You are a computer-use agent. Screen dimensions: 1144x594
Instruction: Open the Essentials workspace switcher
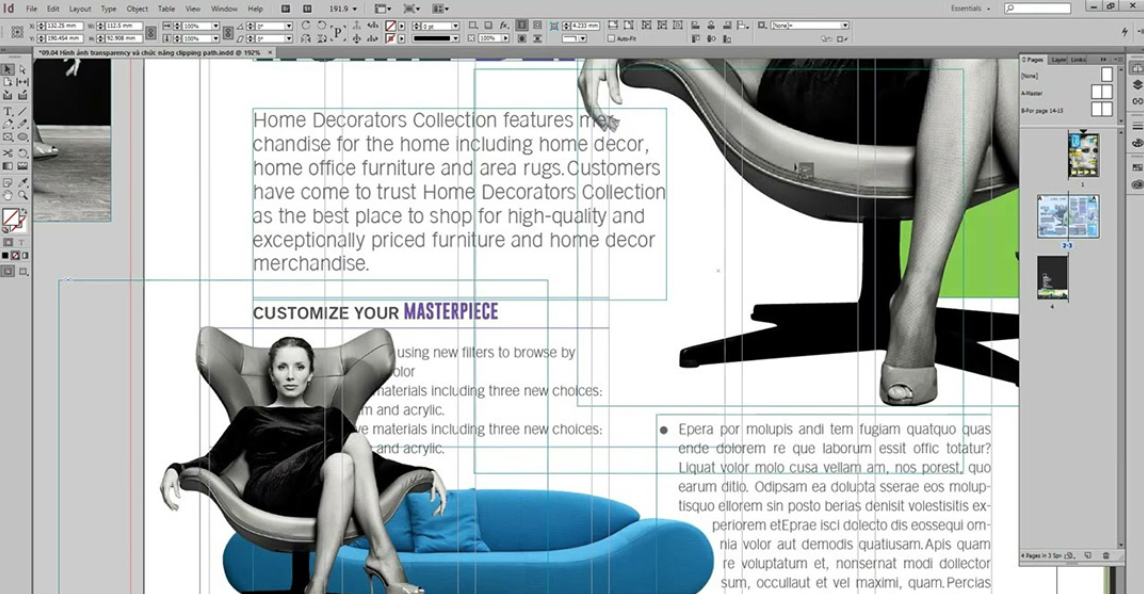pos(970,8)
